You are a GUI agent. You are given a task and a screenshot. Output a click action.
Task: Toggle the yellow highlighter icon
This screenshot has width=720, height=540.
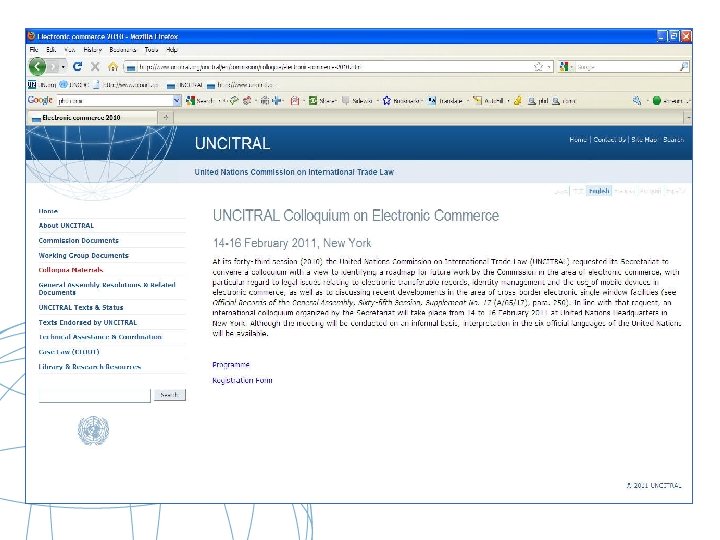tap(518, 101)
